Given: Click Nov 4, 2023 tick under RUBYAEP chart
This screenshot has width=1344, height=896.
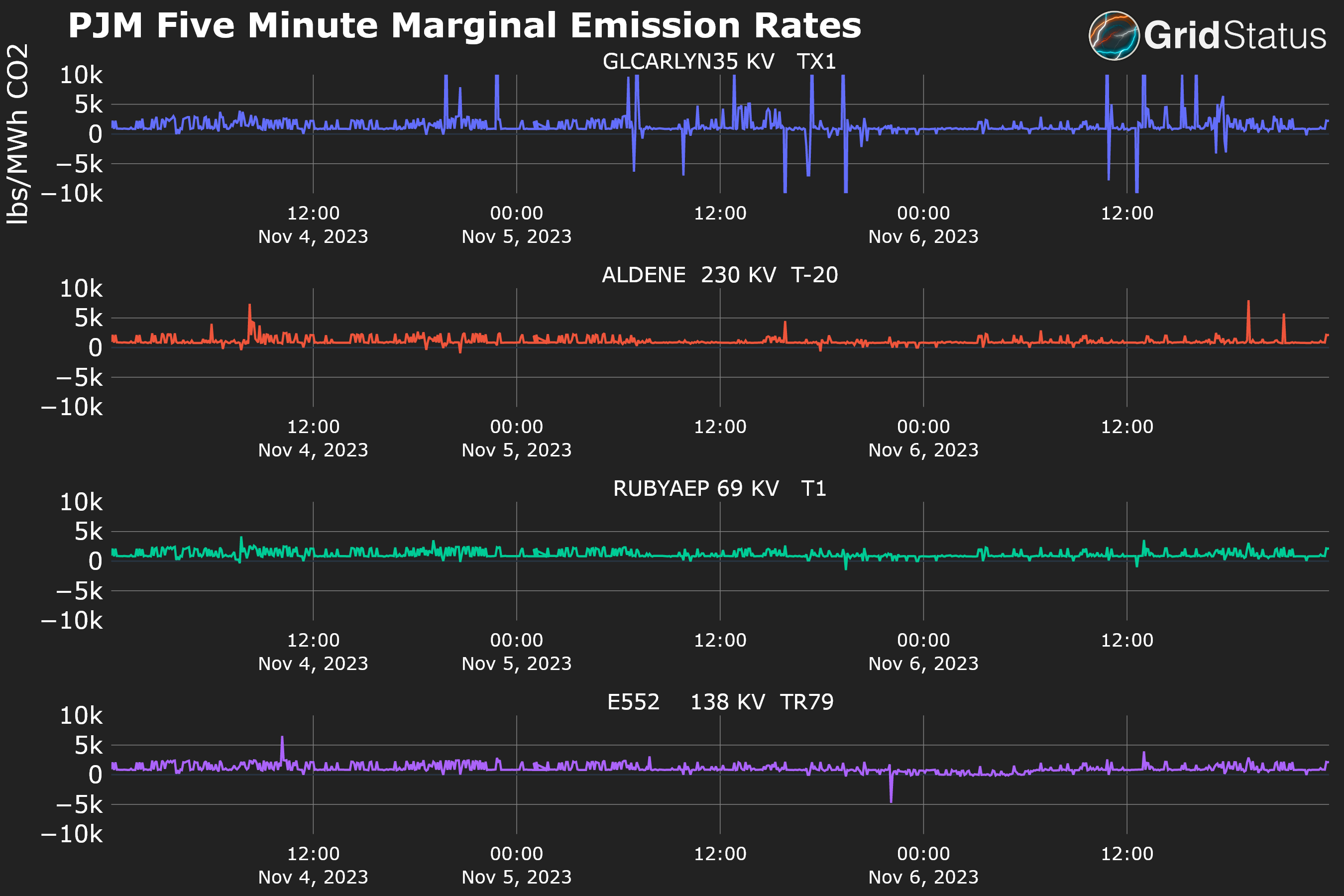Looking at the screenshot, I should 313,664.
